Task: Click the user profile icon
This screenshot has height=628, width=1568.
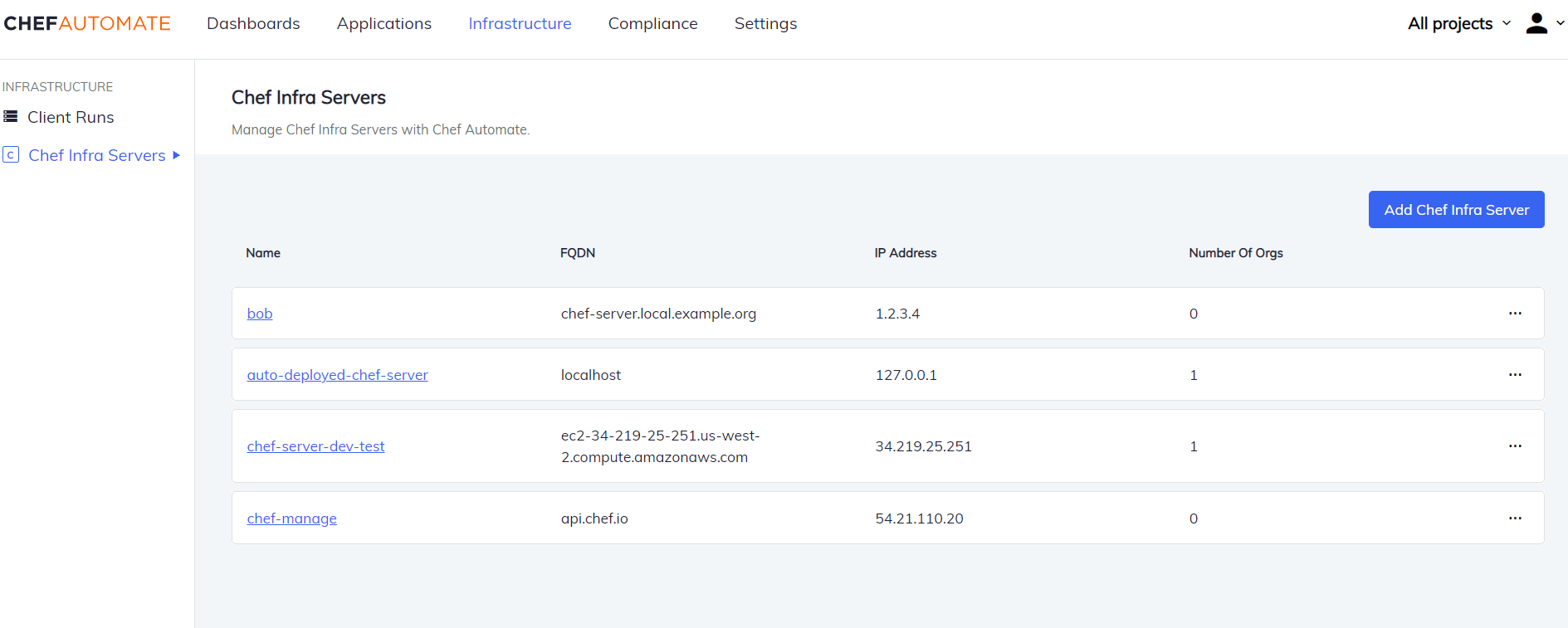Action: [x=1536, y=23]
